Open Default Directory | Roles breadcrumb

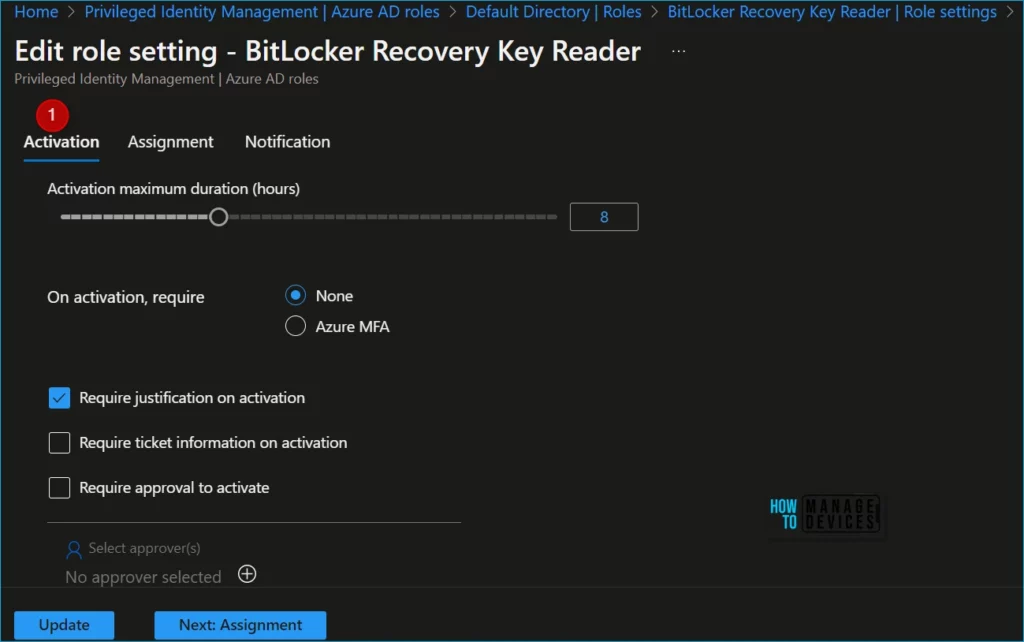coord(553,12)
